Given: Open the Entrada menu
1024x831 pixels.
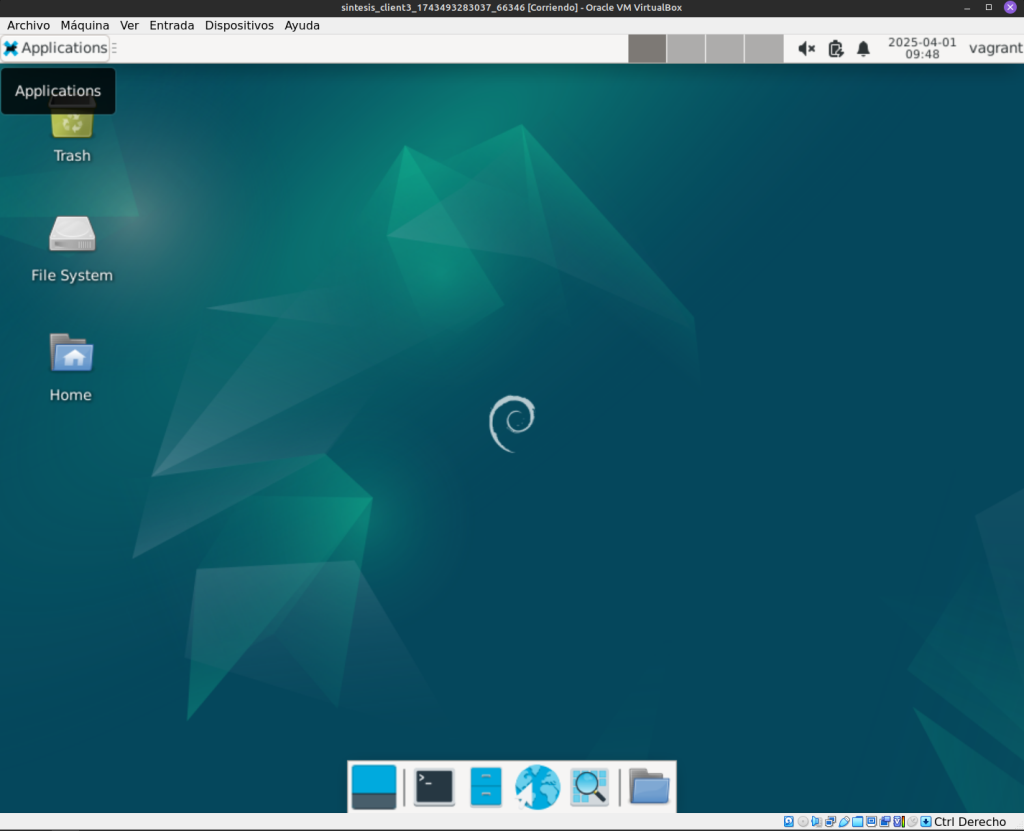Looking at the screenshot, I should 172,25.
